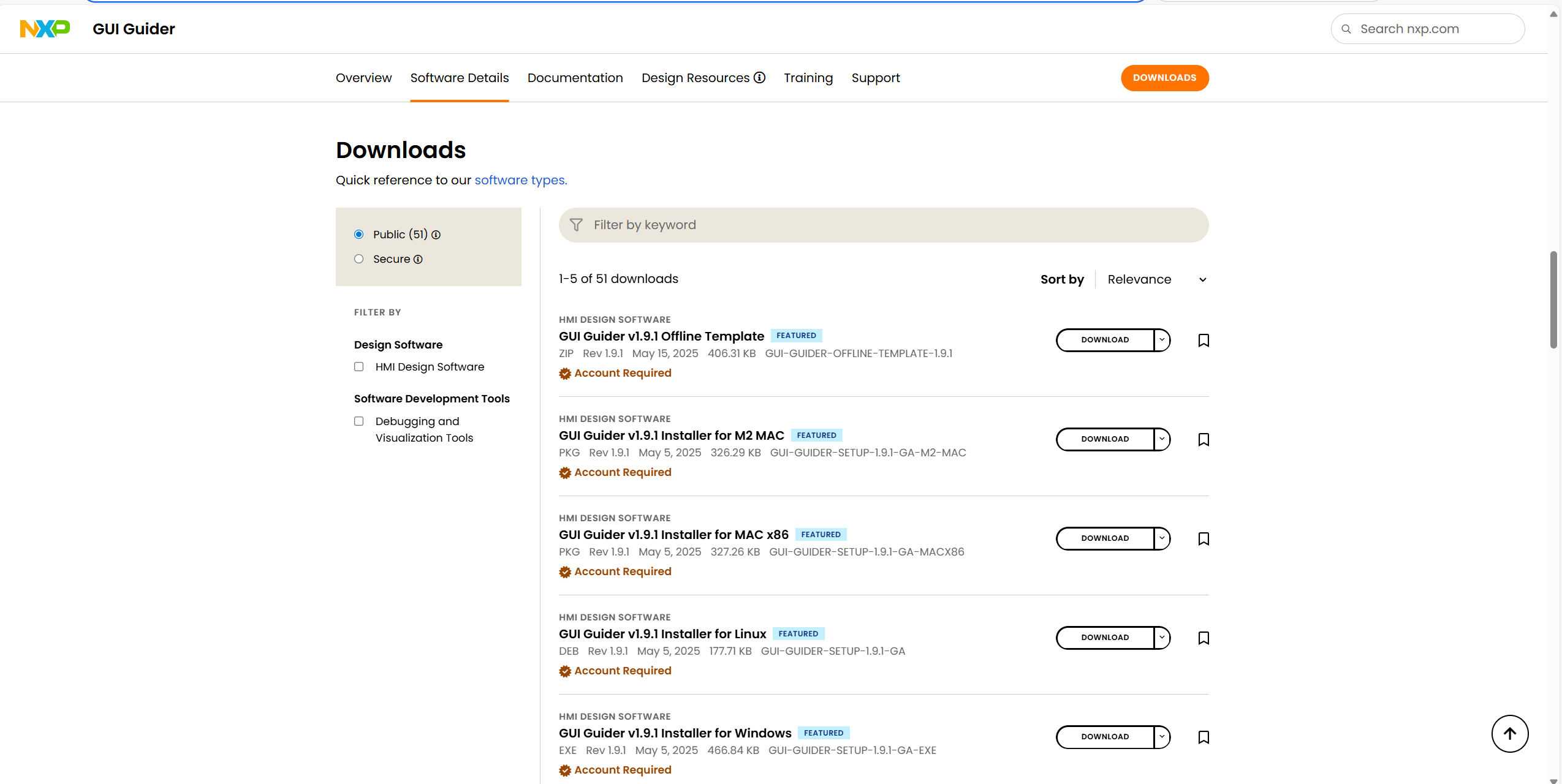Click the info icon beside Secure
This screenshot has height=784, width=1562.
(418, 259)
